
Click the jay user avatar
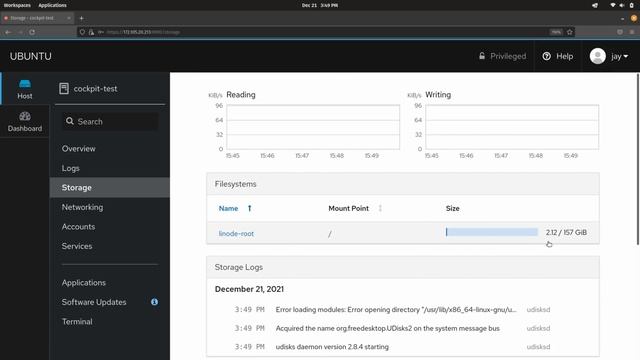point(598,56)
